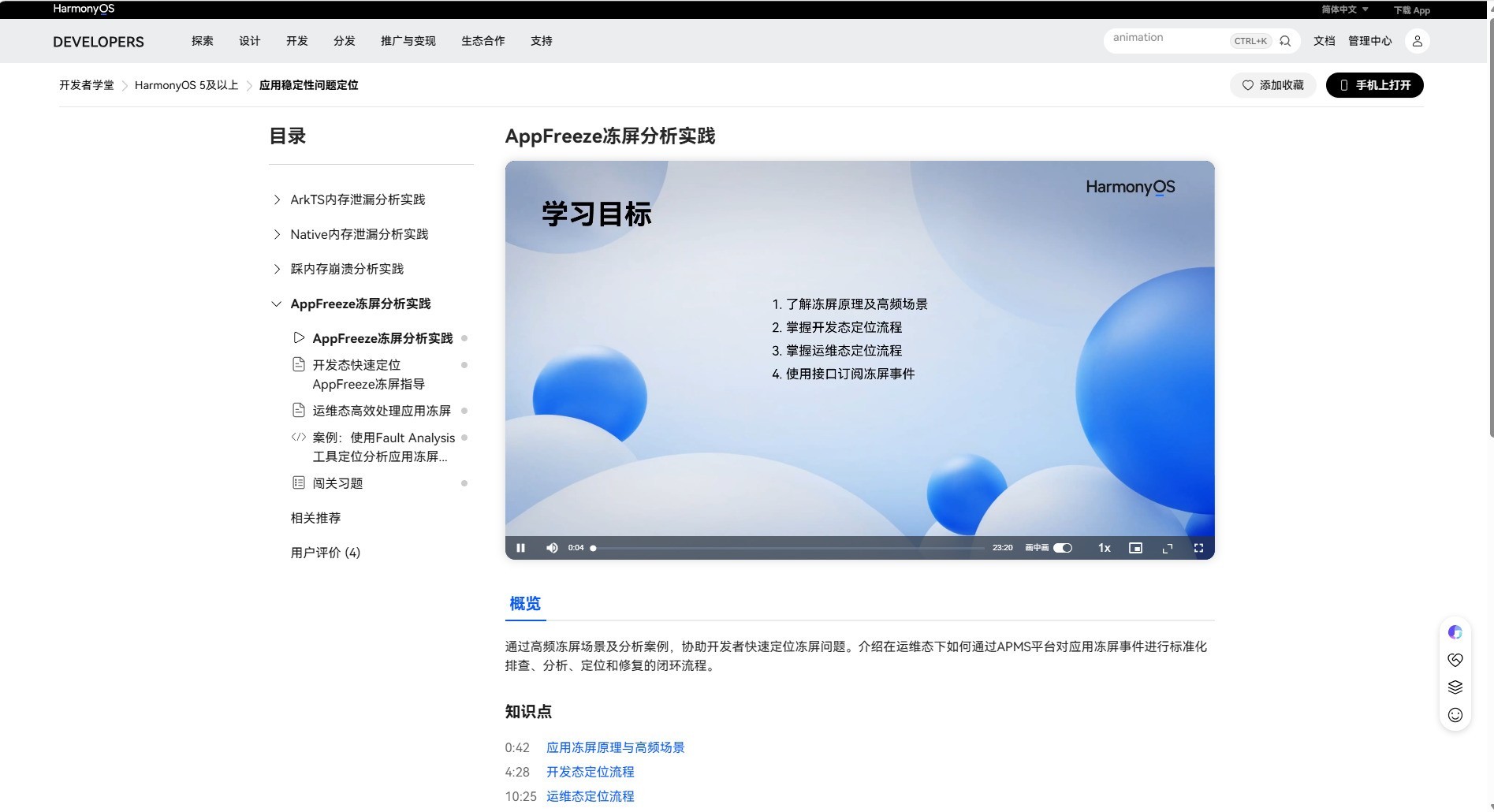Open the 推广与变现 menu
Screen dimensions: 1494x812
coord(408,41)
